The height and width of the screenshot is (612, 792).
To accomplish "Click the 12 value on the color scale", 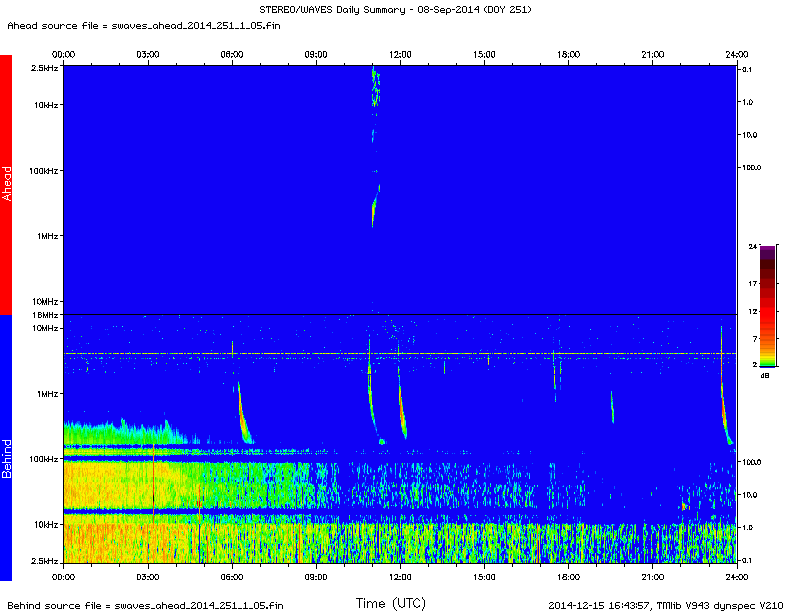I will click(x=753, y=311).
